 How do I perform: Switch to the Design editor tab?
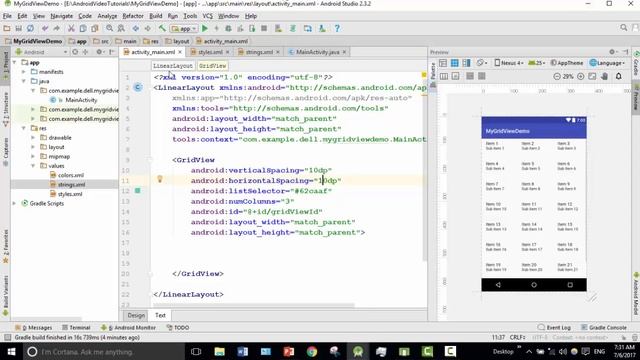click(136, 315)
